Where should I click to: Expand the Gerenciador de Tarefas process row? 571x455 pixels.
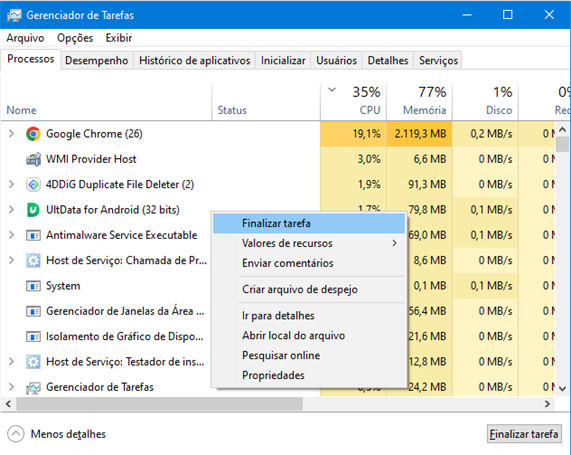click(x=12, y=387)
